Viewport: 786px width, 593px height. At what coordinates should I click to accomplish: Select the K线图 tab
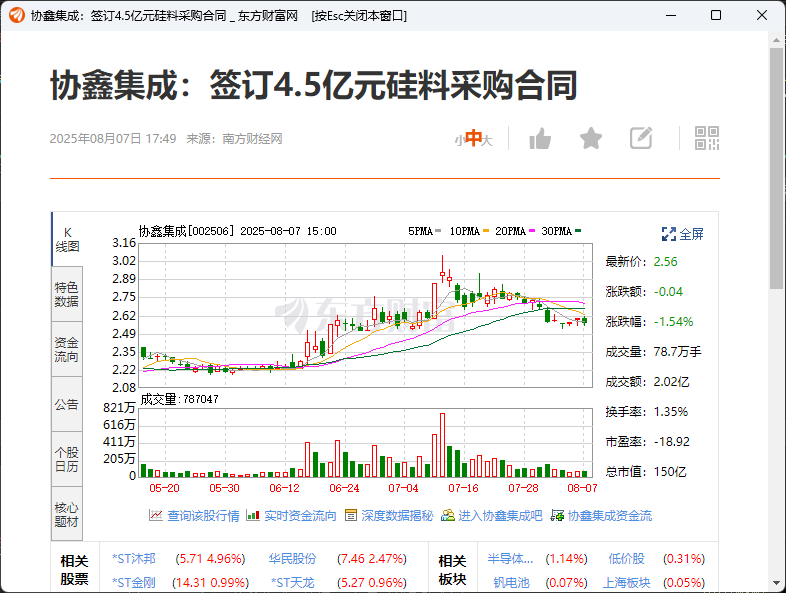(67, 239)
